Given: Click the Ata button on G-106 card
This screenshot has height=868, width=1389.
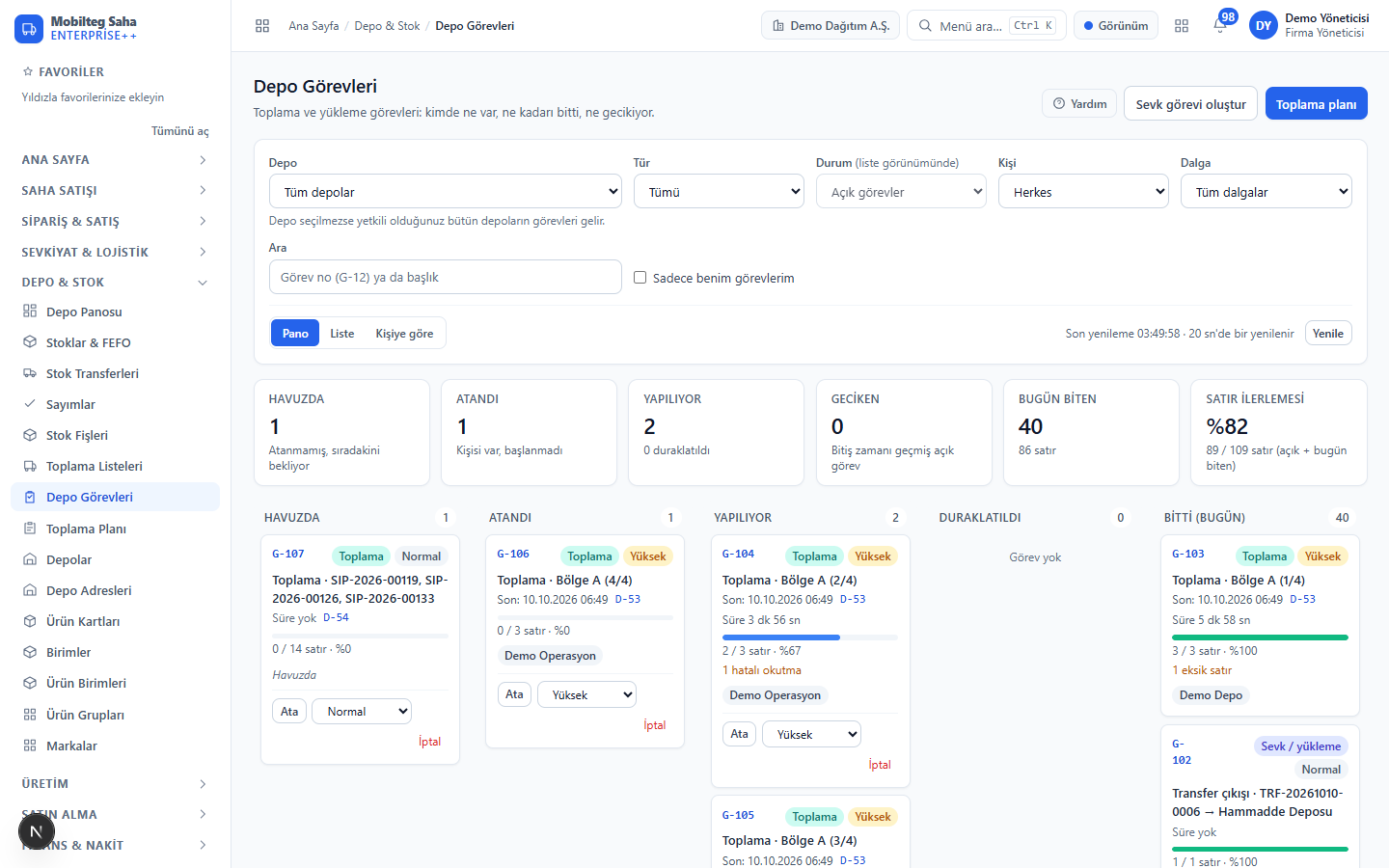Looking at the screenshot, I should click(x=514, y=694).
